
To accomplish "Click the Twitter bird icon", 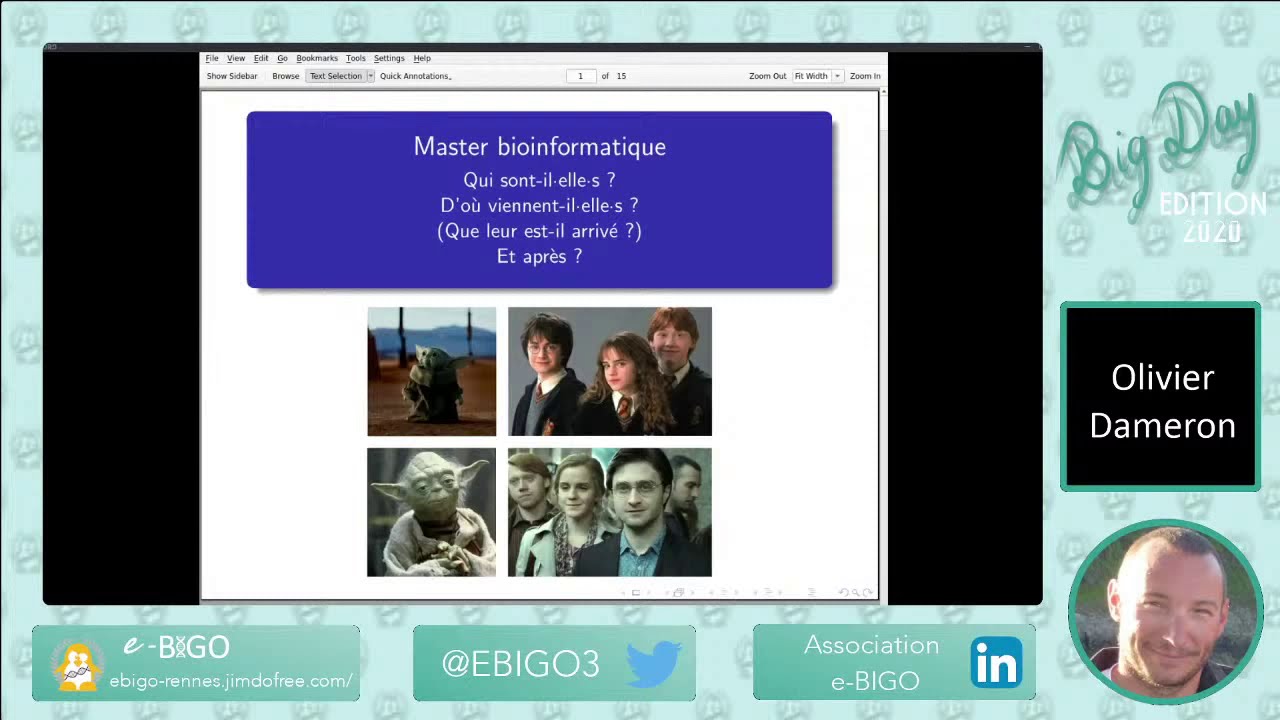I will click(654, 663).
